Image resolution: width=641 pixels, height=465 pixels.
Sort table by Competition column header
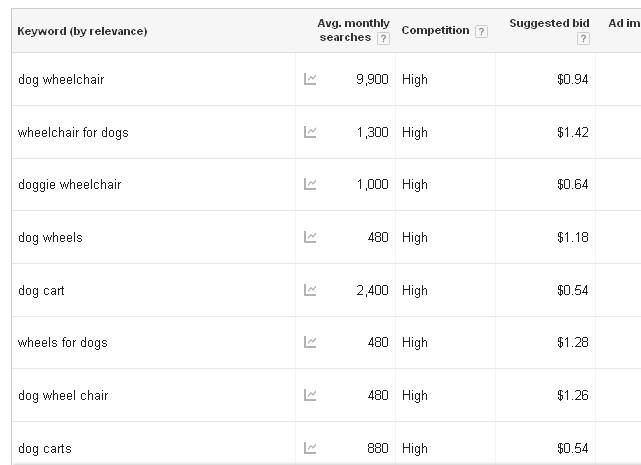[435, 30]
